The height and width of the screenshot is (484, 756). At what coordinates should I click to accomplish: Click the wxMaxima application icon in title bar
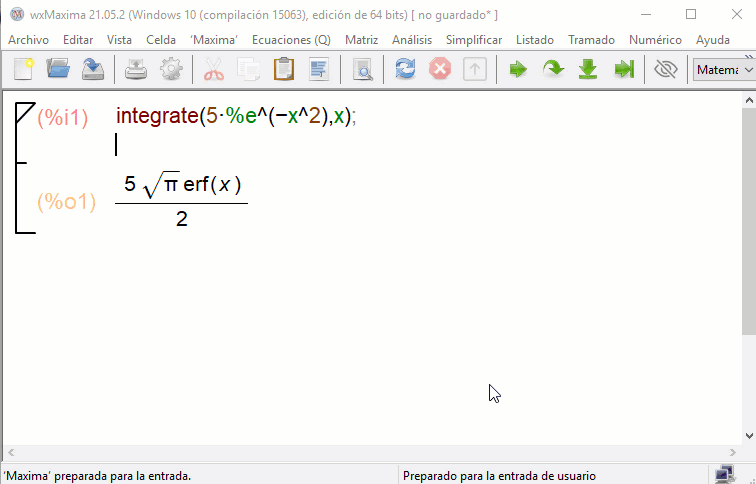pyautogui.click(x=17, y=14)
